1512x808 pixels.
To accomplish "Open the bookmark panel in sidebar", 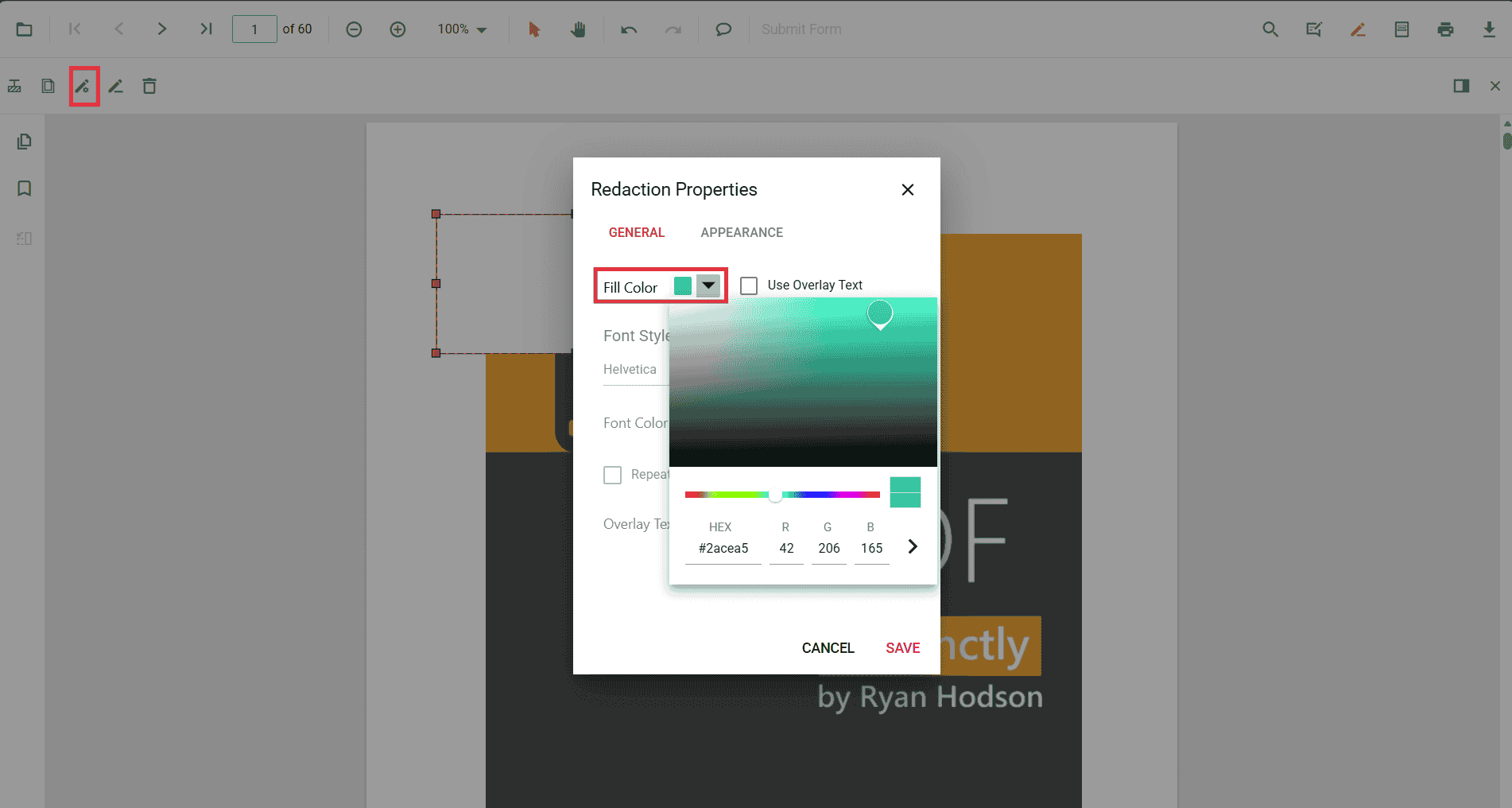I will click(x=25, y=188).
